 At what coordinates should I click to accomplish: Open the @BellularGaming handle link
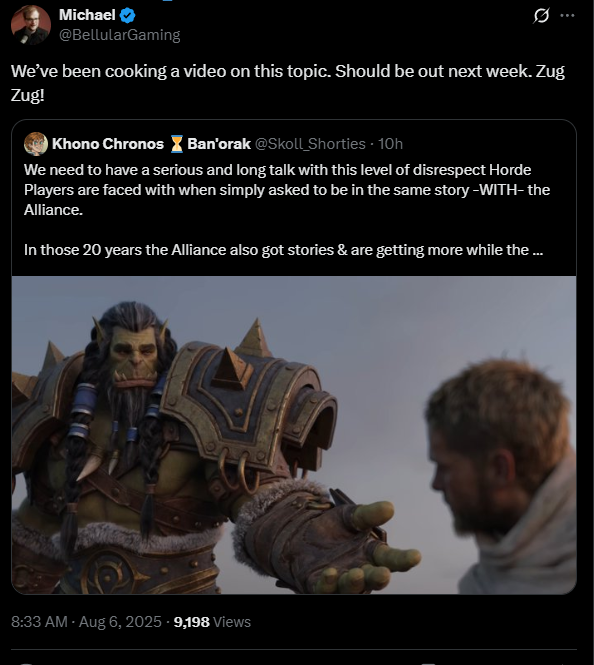tap(120, 35)
